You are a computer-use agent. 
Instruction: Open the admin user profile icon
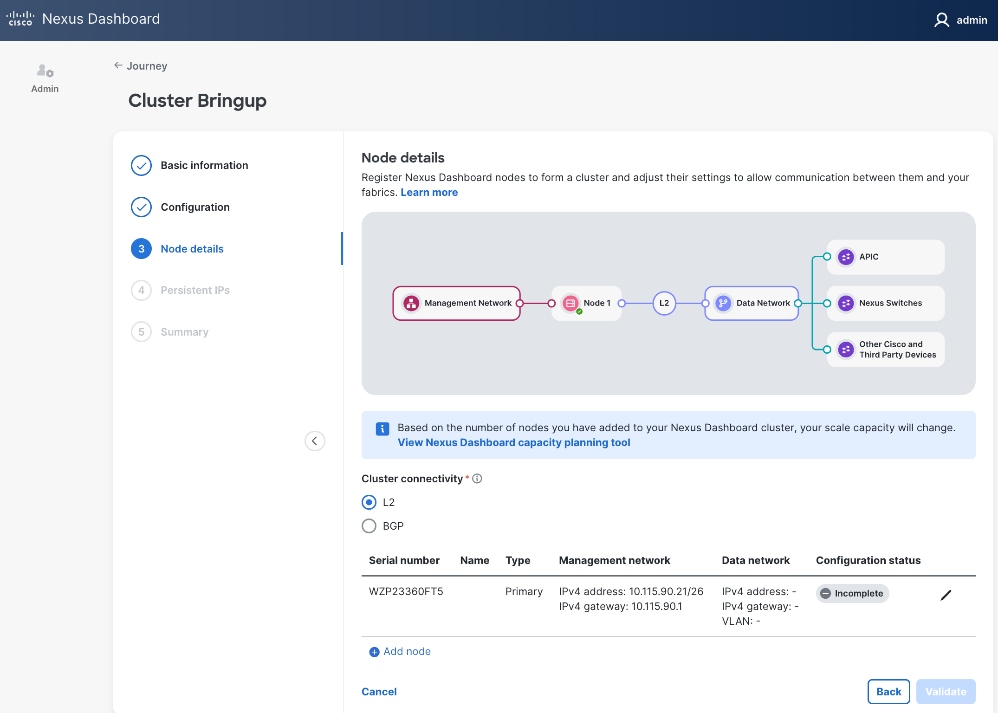941,20
